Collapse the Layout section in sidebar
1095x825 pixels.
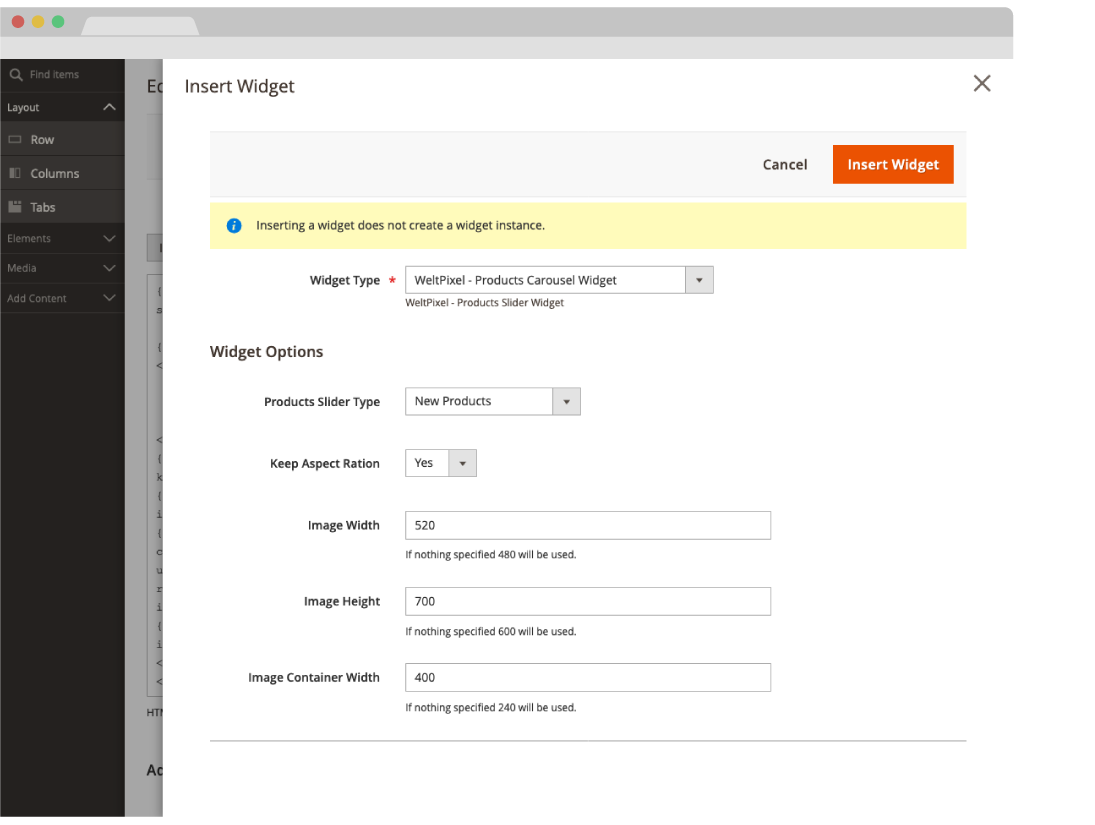pos(109,107)
